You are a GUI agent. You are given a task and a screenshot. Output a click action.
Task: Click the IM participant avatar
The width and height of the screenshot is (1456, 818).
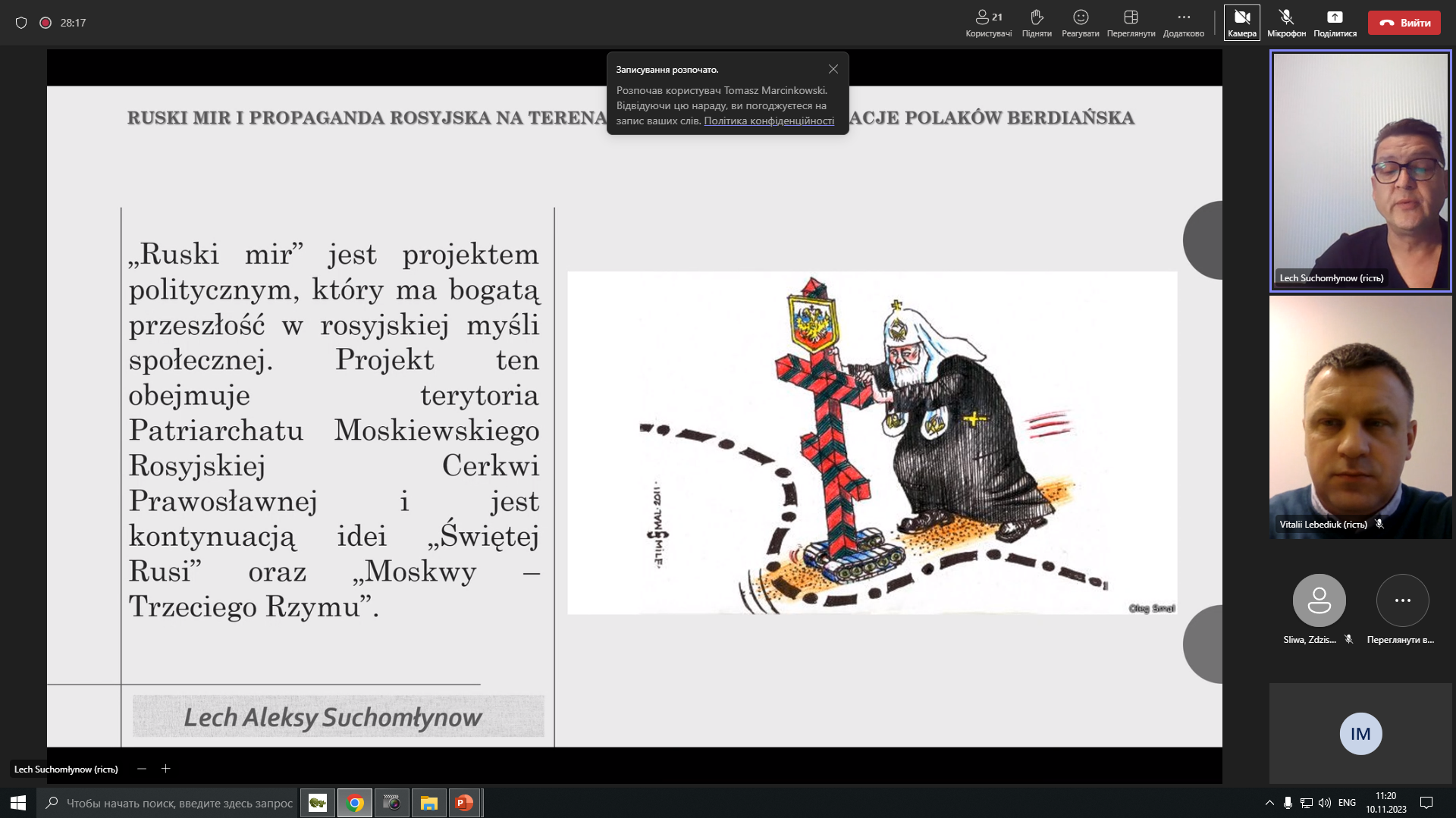click(x=1360, y=734)
